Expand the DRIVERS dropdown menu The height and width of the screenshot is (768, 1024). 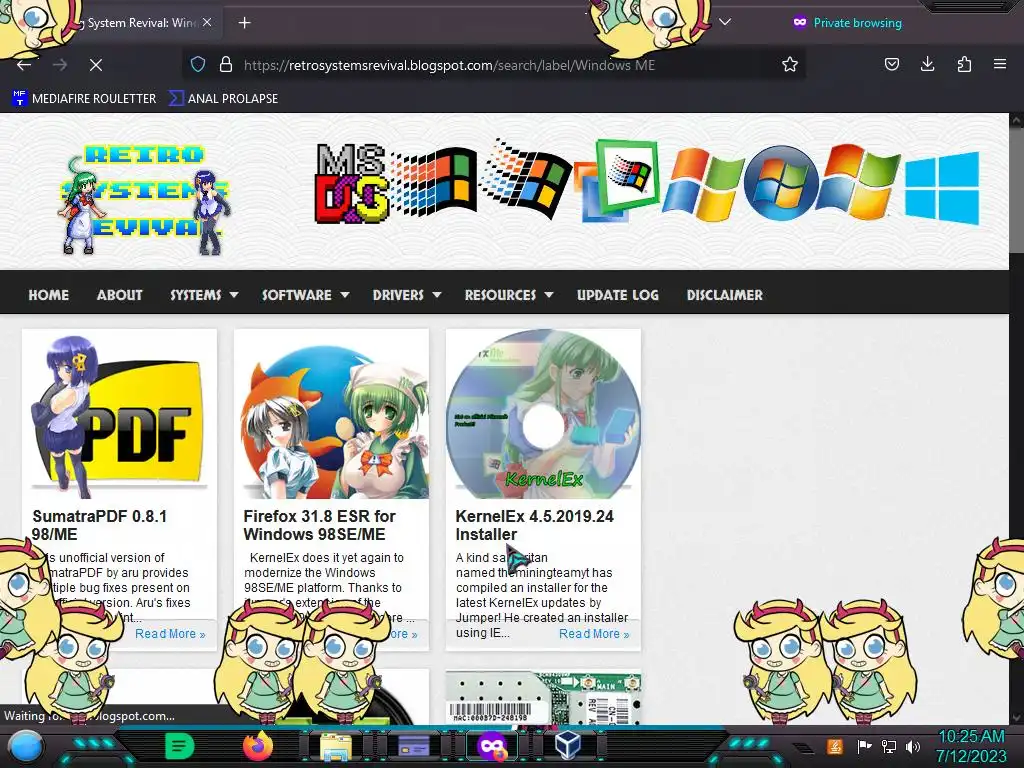407,295
